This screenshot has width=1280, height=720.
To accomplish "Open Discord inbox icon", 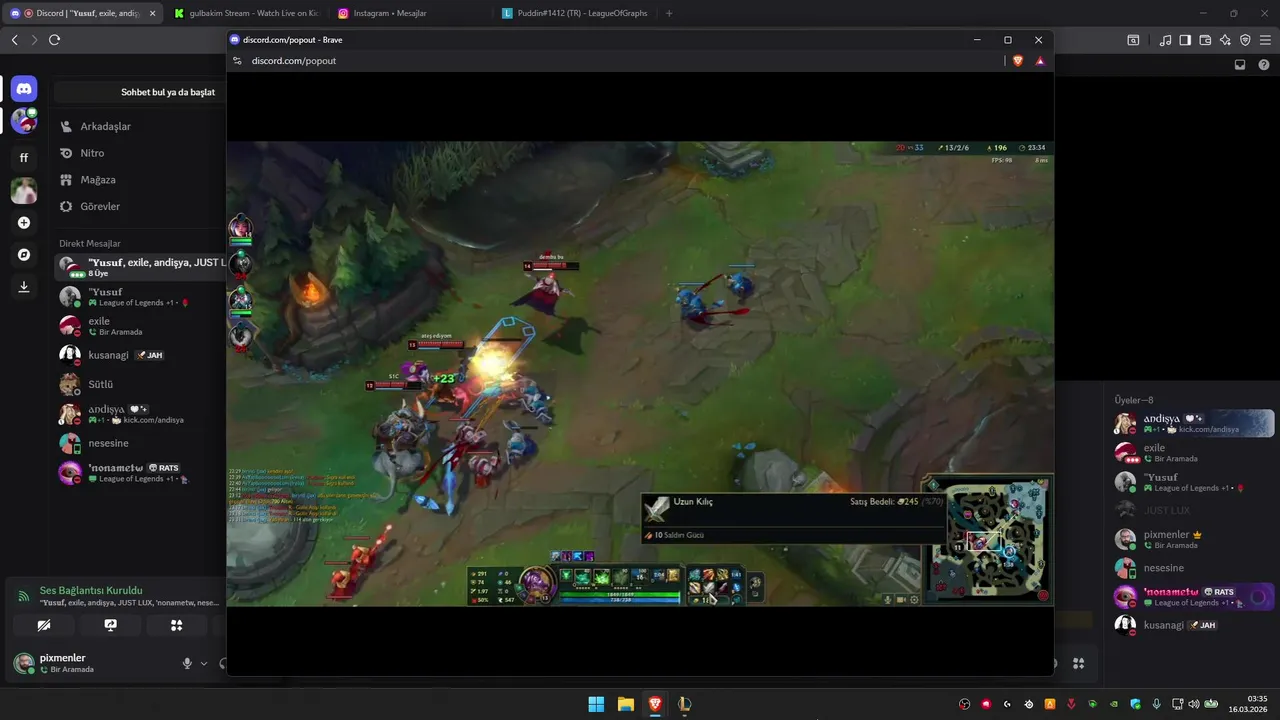I will pos(1240,65).
